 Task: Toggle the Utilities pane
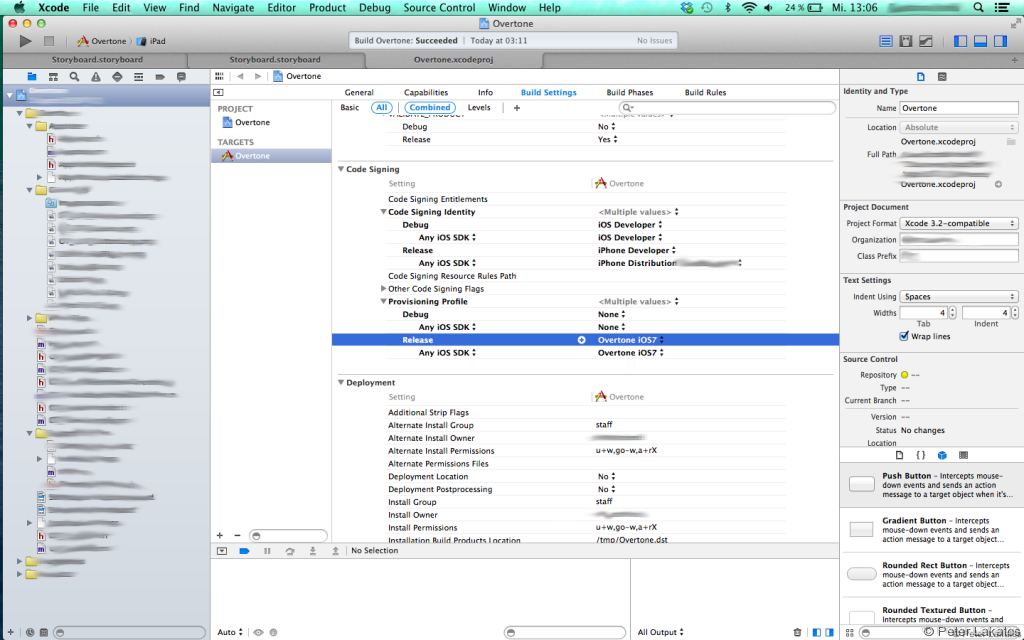pyautogui.click(x=1000, y=41)
